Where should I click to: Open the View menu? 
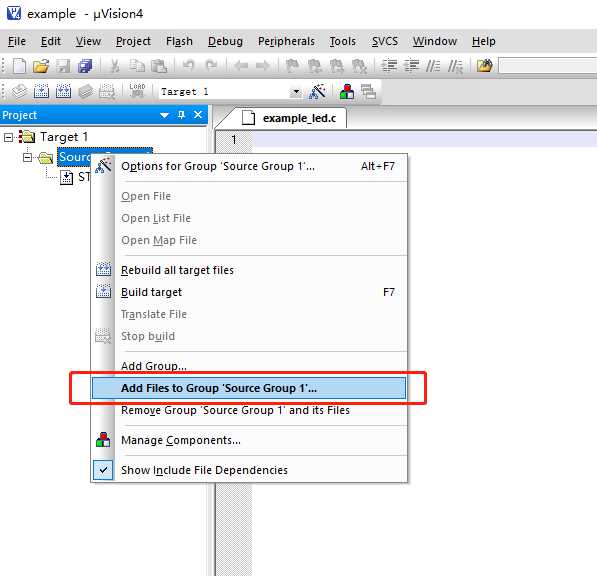click(x=88, y=41)
